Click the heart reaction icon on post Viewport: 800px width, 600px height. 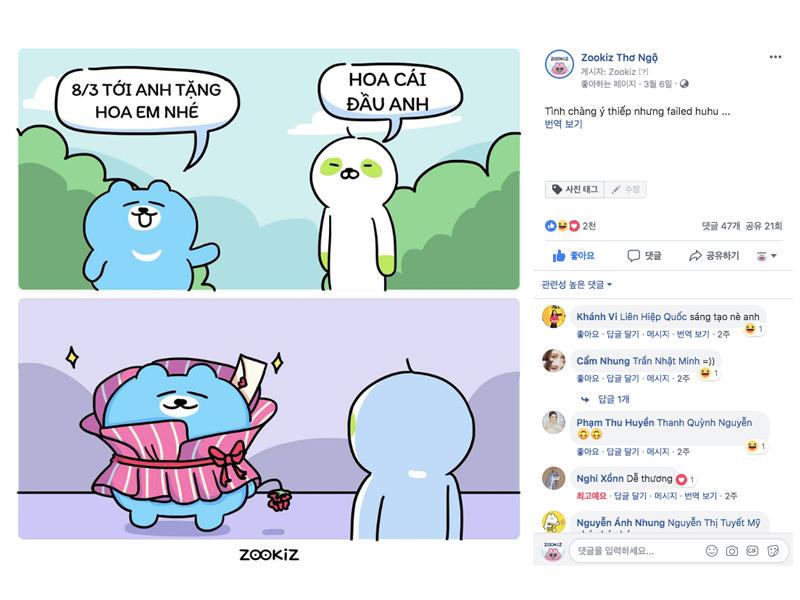[574, 226]
